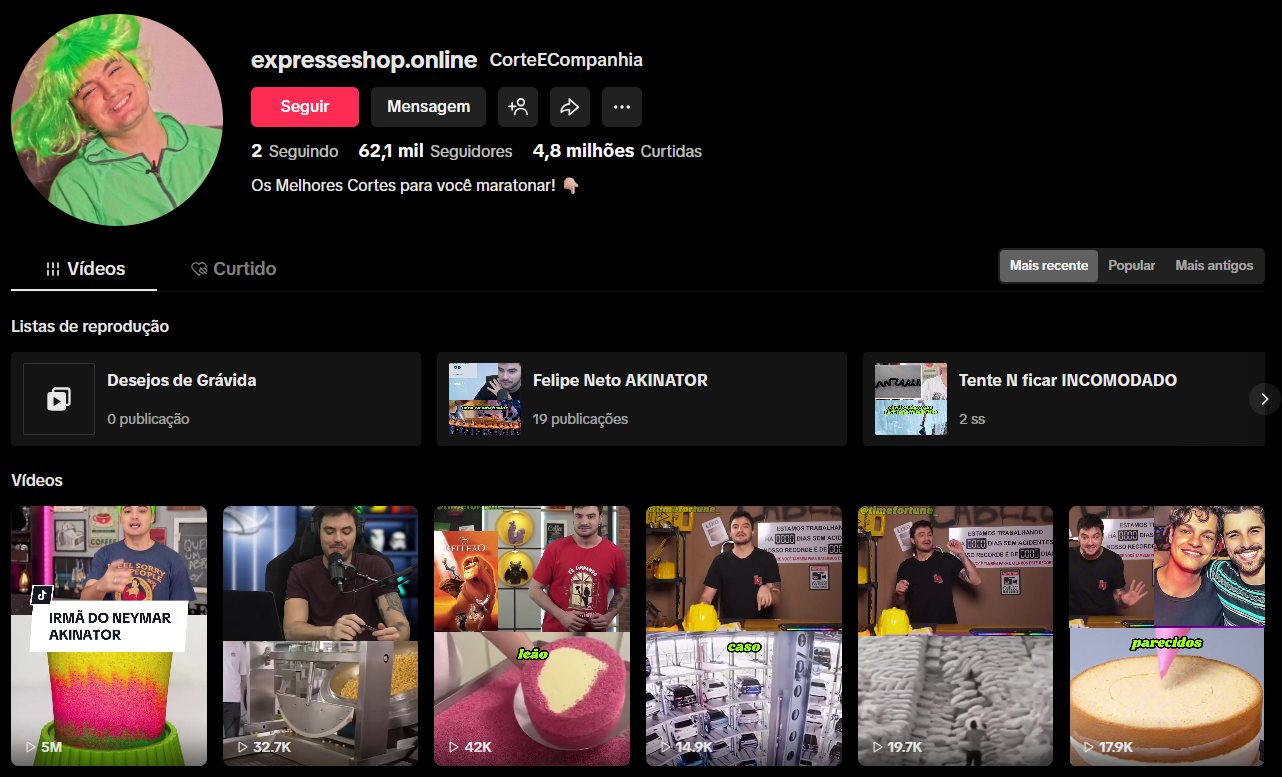Open the caso video with 14.9K views
1282x777 pixels.
[744, 636]
